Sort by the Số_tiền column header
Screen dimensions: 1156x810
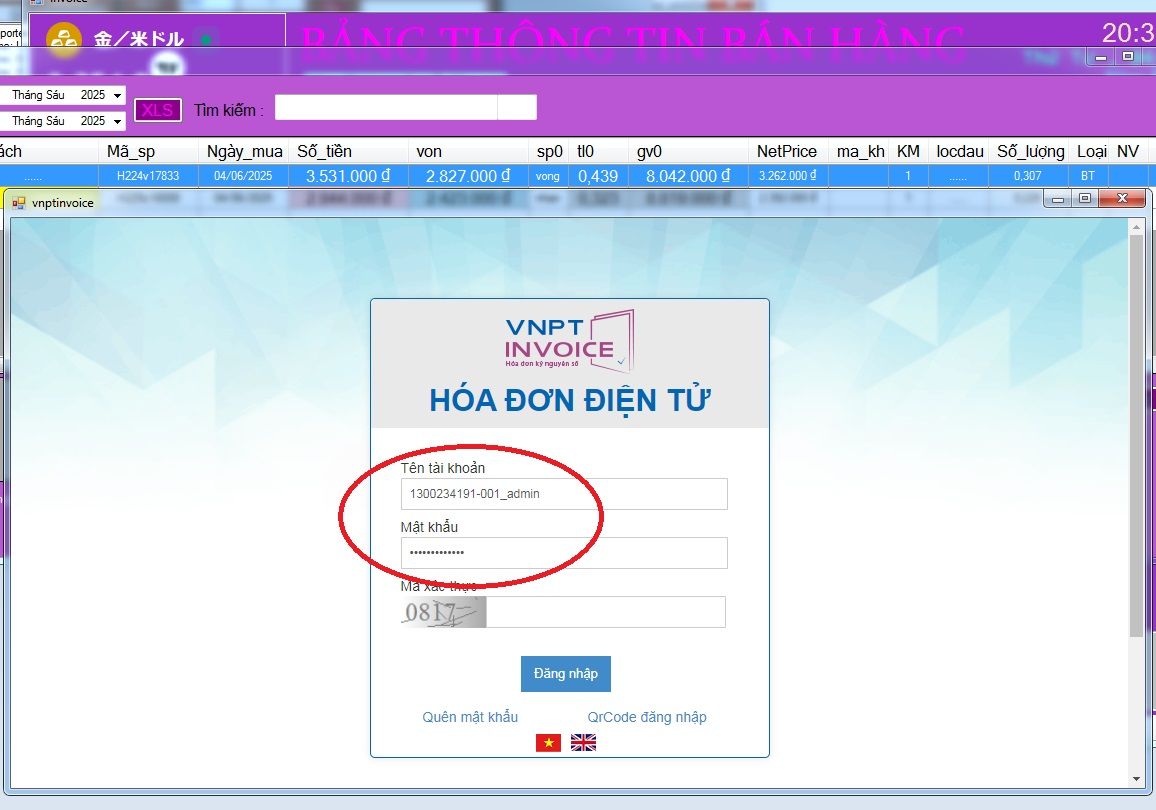(x=324, y=152)
